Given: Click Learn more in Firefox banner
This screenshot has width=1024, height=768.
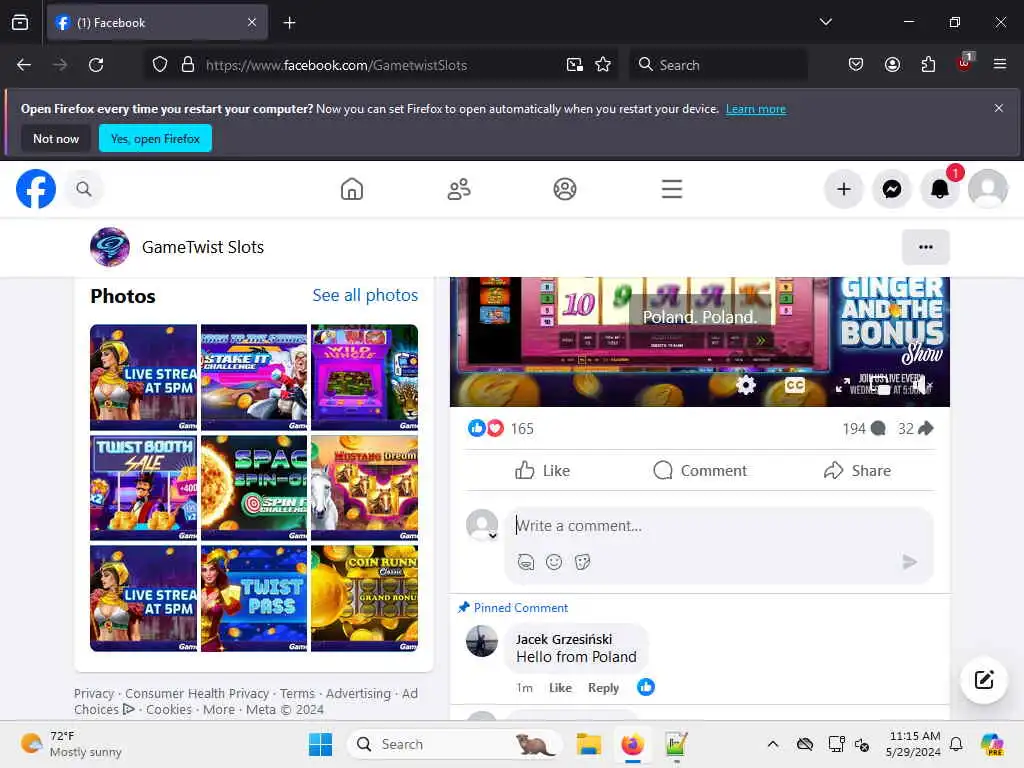Looking at the screenshot, I should 756,109.
